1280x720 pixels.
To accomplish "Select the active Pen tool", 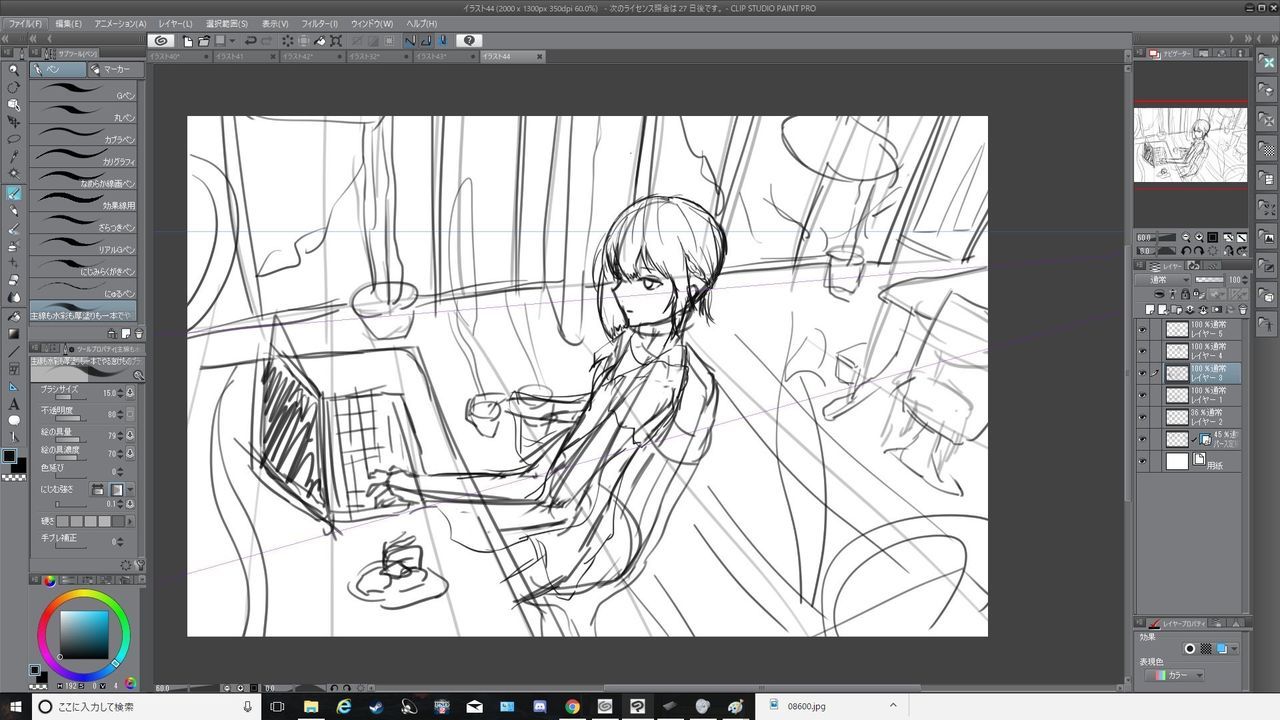I will (14, 193).
